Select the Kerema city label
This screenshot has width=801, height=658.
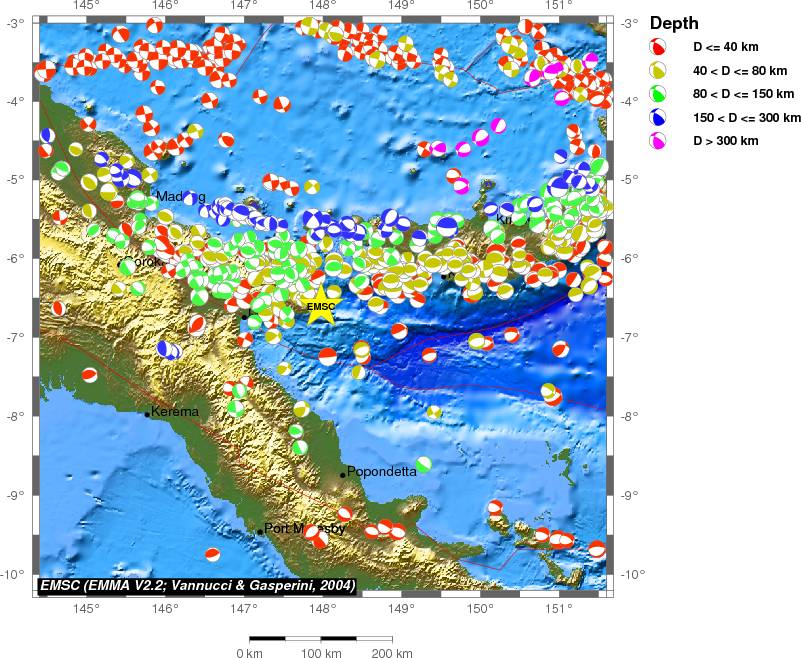(176, 411)
